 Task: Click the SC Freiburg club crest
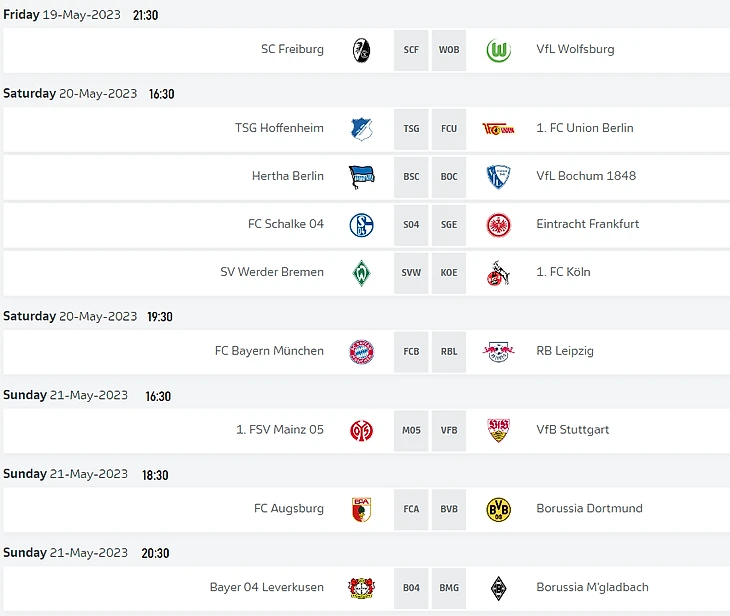(x=361, y=50)
